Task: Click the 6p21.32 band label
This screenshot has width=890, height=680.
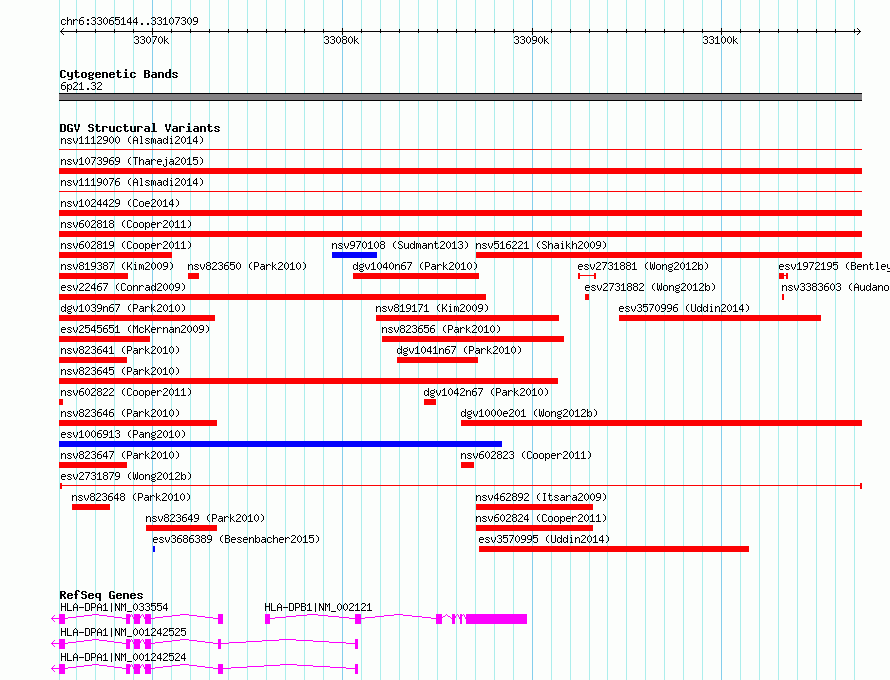Action: [81, 86]
